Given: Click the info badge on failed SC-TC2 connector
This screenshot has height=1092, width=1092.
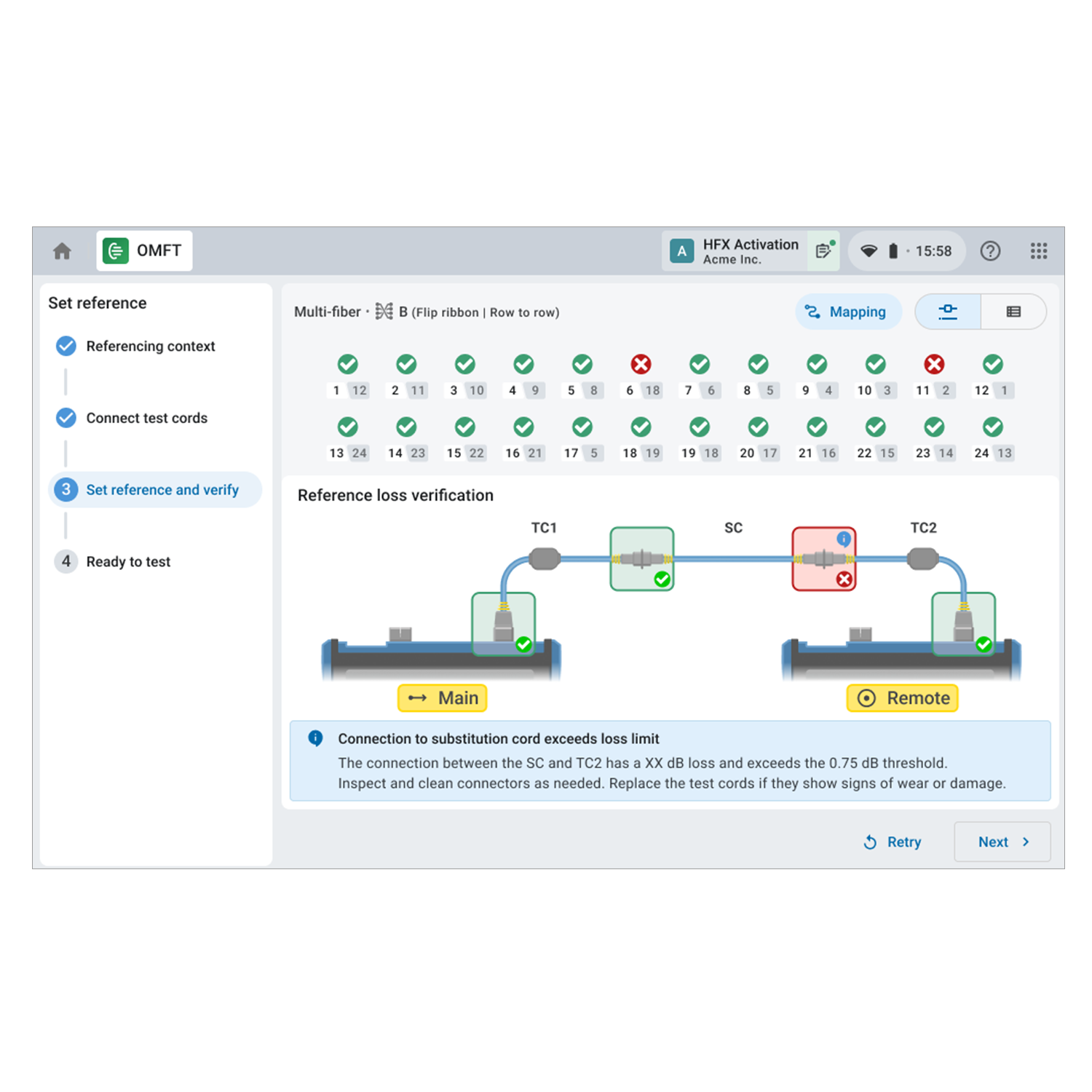Looking at the screenshot, I should pos(843,539).
